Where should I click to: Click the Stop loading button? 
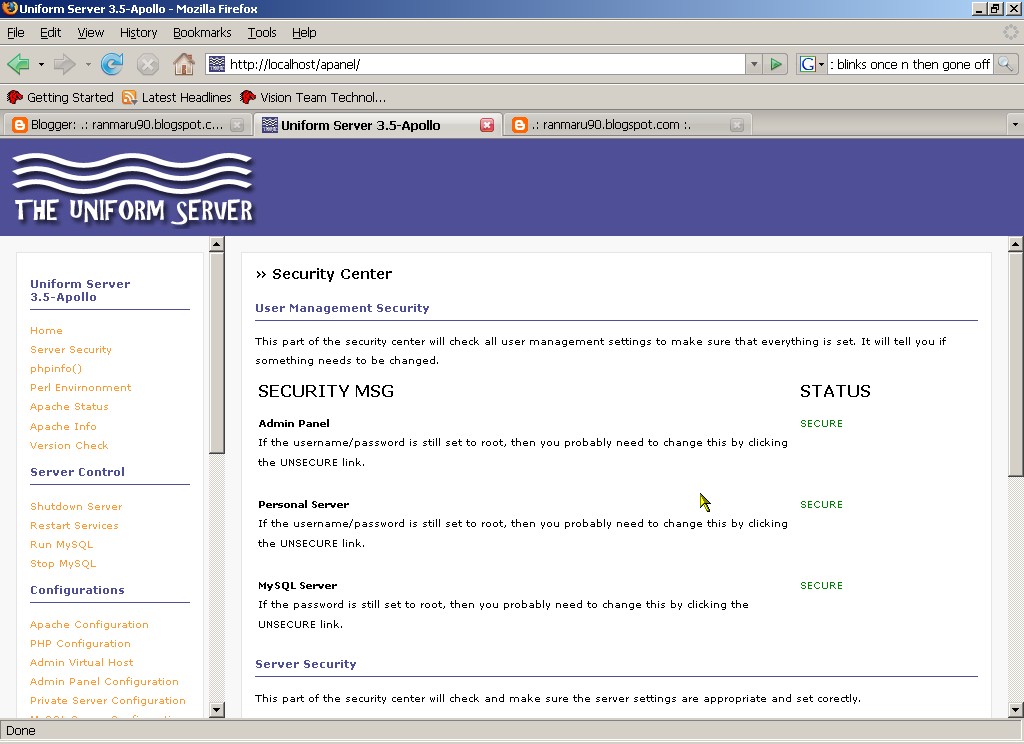tap(148, 64)
